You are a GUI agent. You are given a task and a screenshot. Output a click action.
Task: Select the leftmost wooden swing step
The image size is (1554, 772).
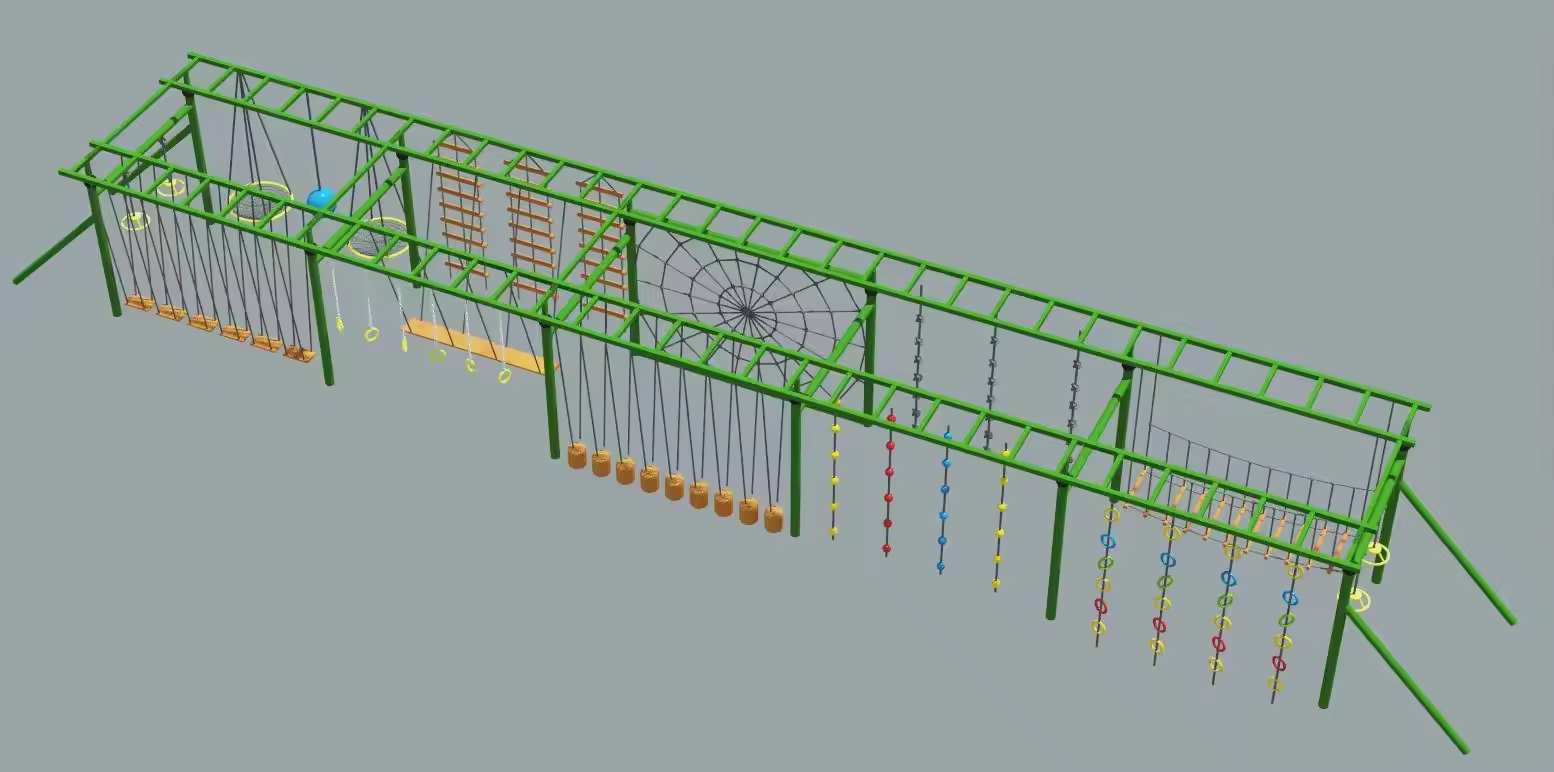coord(139,302)
